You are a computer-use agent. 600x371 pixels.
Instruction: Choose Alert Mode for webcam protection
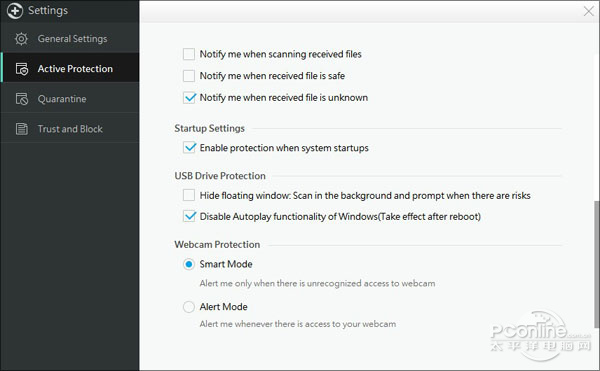[189, 307]
